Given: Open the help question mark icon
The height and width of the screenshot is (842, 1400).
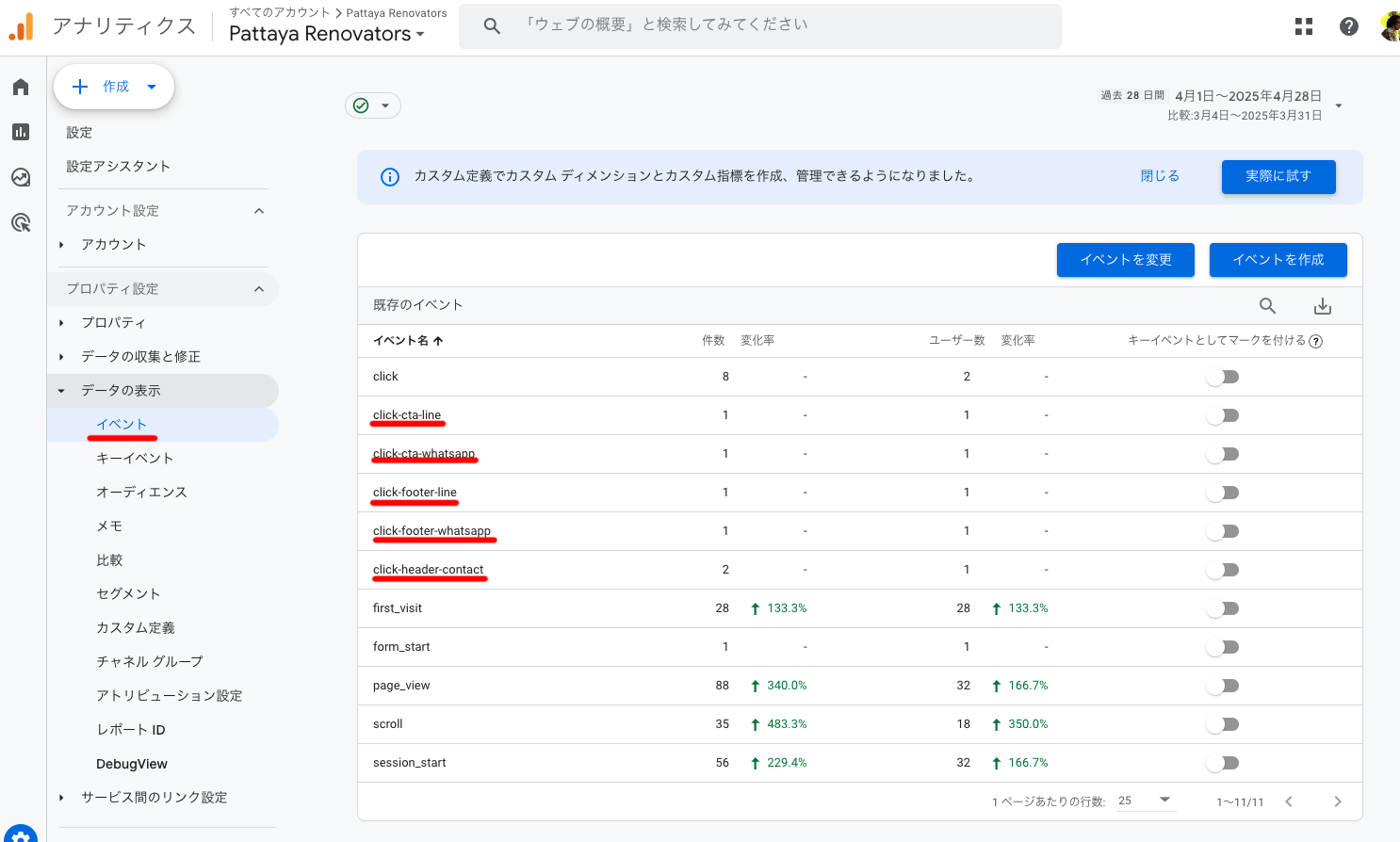Looking at the screenshot, I should coord(1349,26).
